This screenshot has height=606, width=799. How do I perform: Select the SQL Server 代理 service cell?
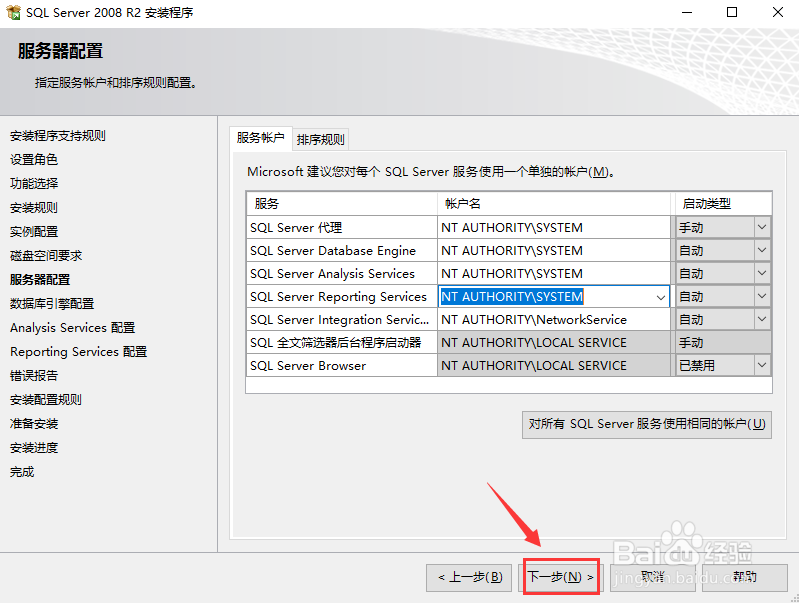point(342,227)
